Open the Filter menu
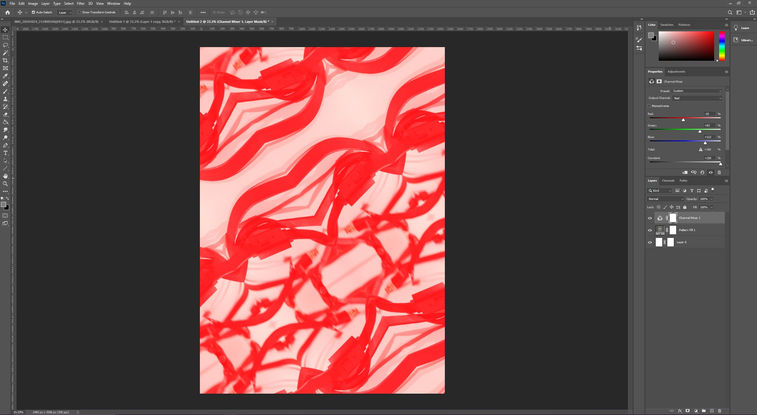The height and width of the screenshot is (415, 757). point(81,3)
